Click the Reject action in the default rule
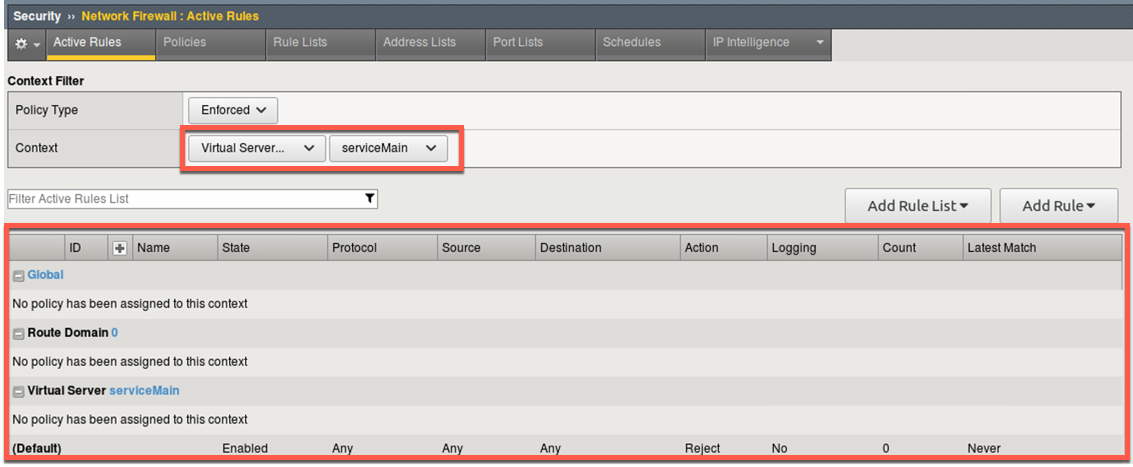Viewport: 1133px width, 467px height. 702,448
